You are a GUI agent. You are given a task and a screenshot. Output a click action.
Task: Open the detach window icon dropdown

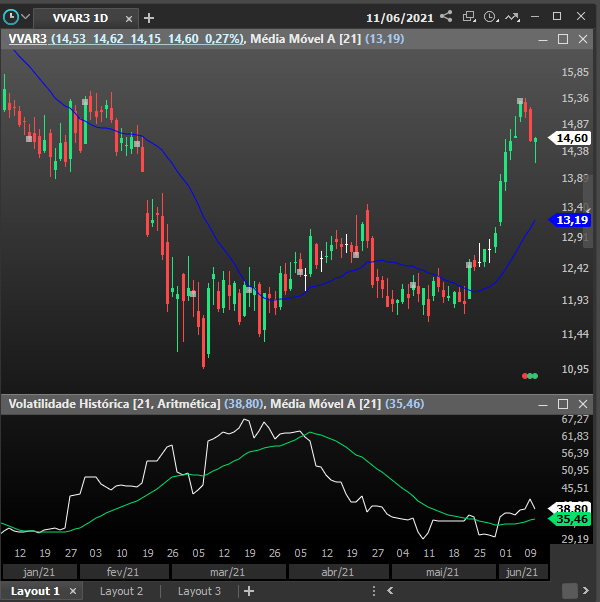pyautogui.click(x=469, y=17)
